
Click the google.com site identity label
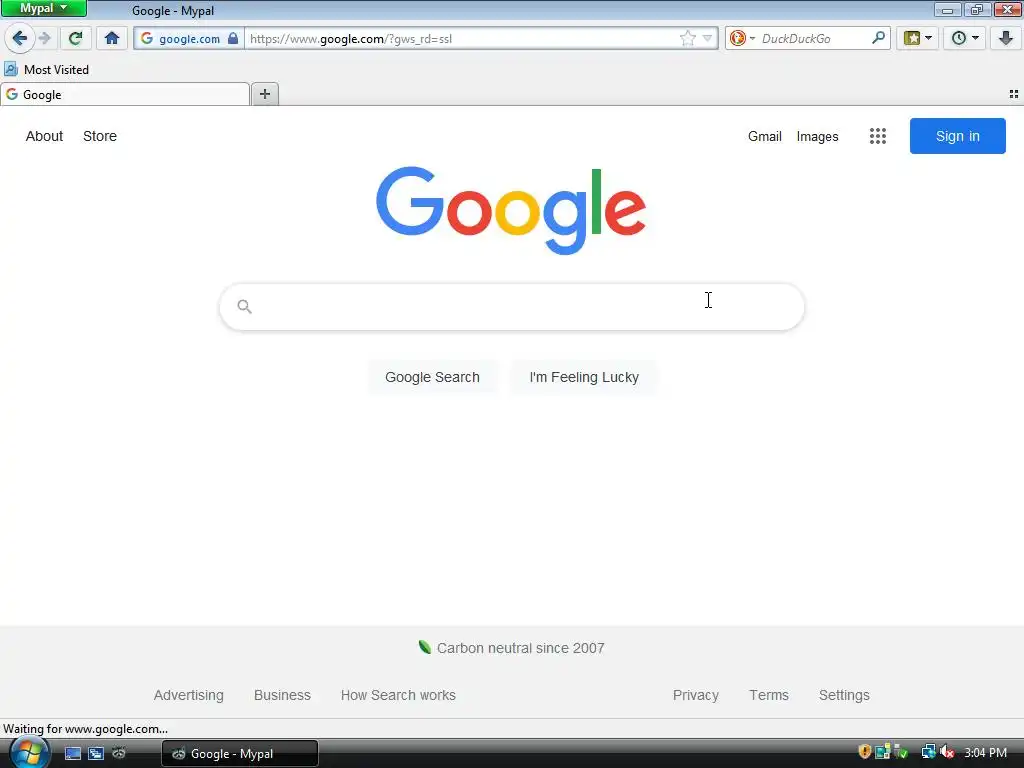[x=189, y=39]
